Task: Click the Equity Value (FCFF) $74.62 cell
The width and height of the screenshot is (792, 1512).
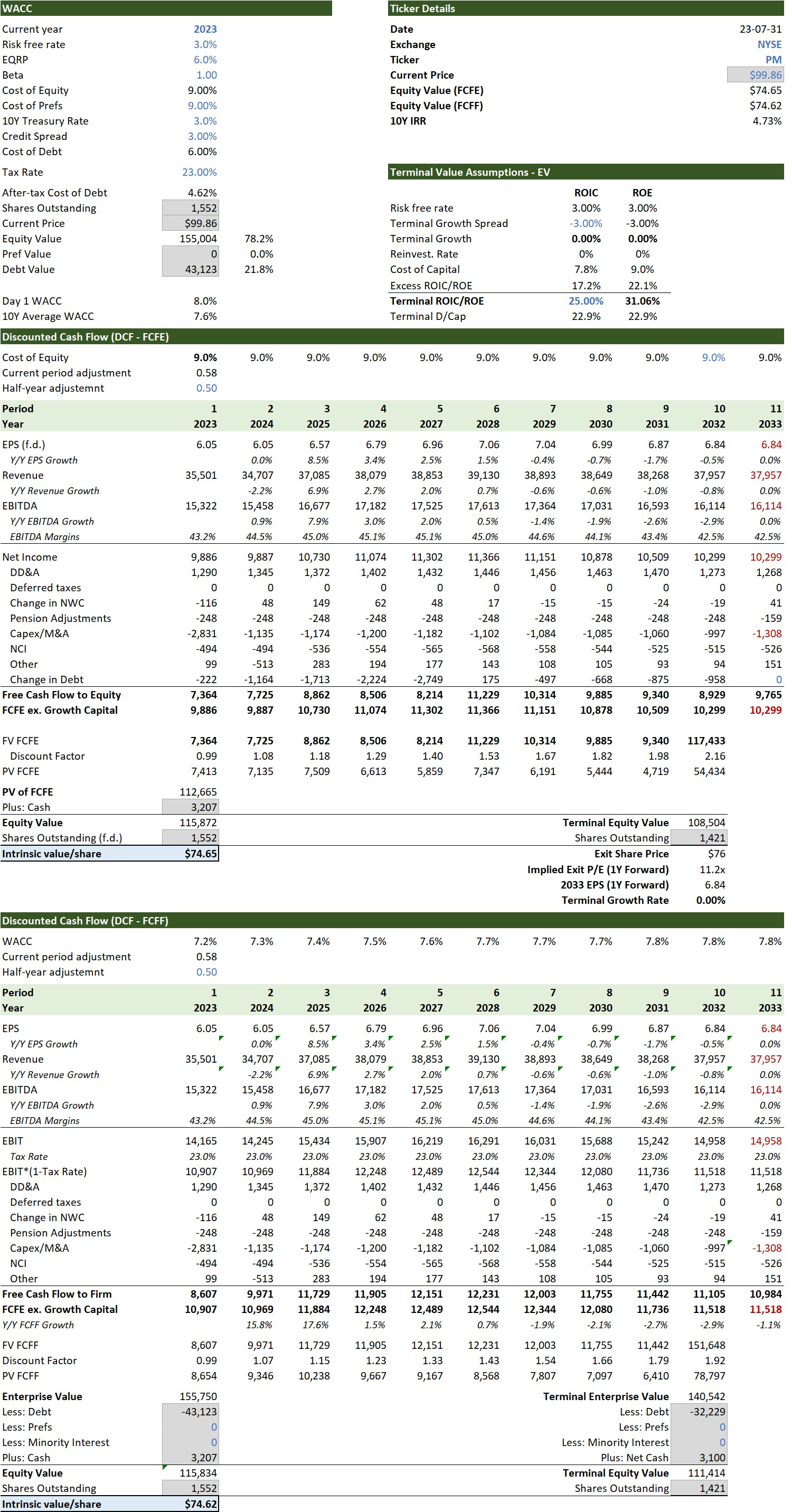Action: (766, 106)
